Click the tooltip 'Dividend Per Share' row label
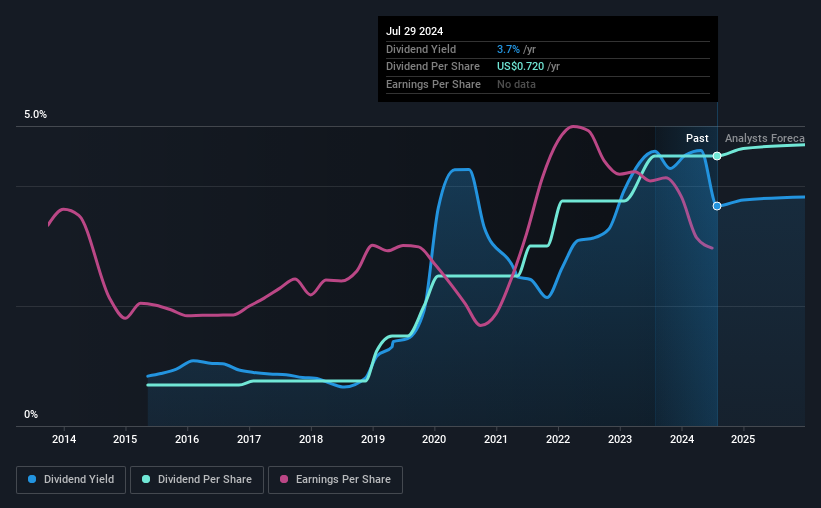This screenshot has width=821, height=508. tap(432, 67)
